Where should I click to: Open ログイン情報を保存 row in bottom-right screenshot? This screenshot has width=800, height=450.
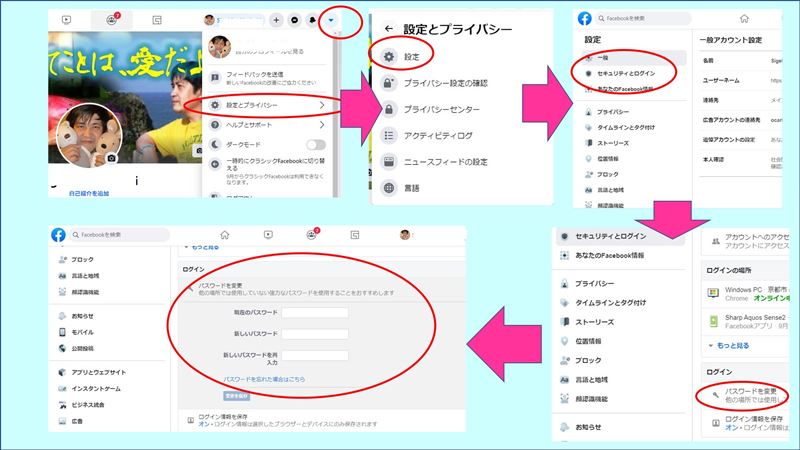click(746, 423)
